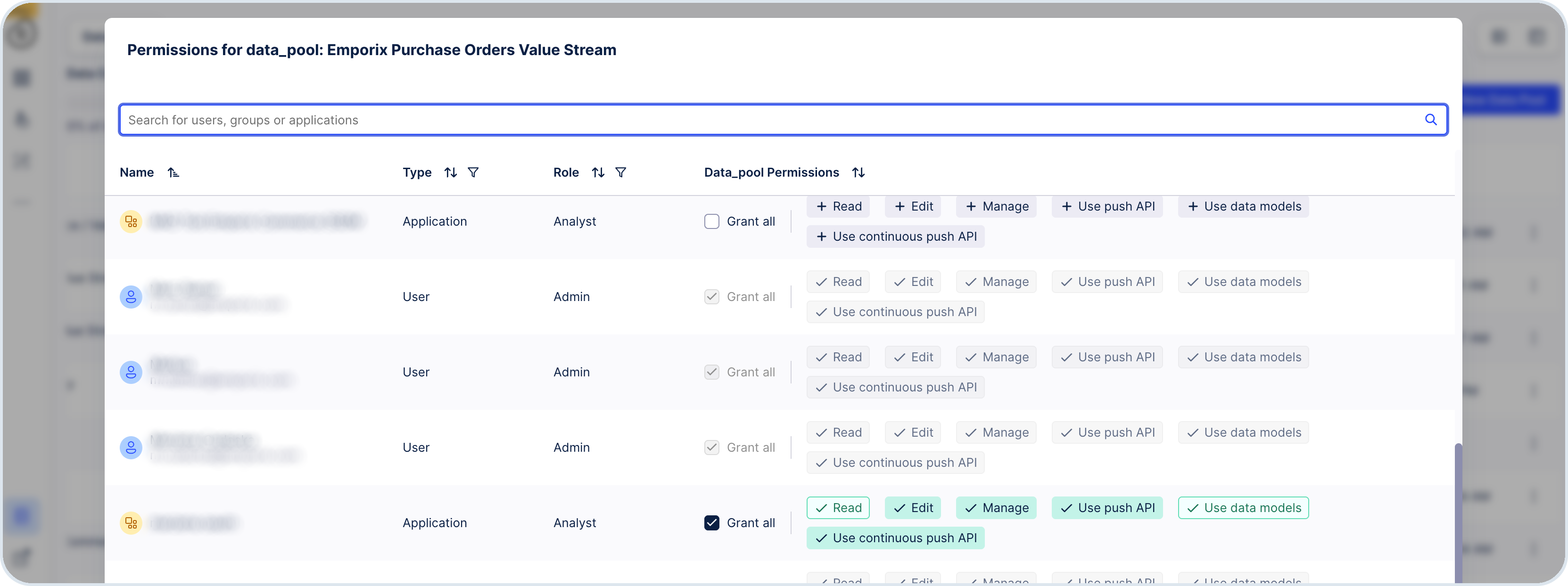Click the Name column header text
This screenshot has height=586, width=1568.
[x=137, y=173]
